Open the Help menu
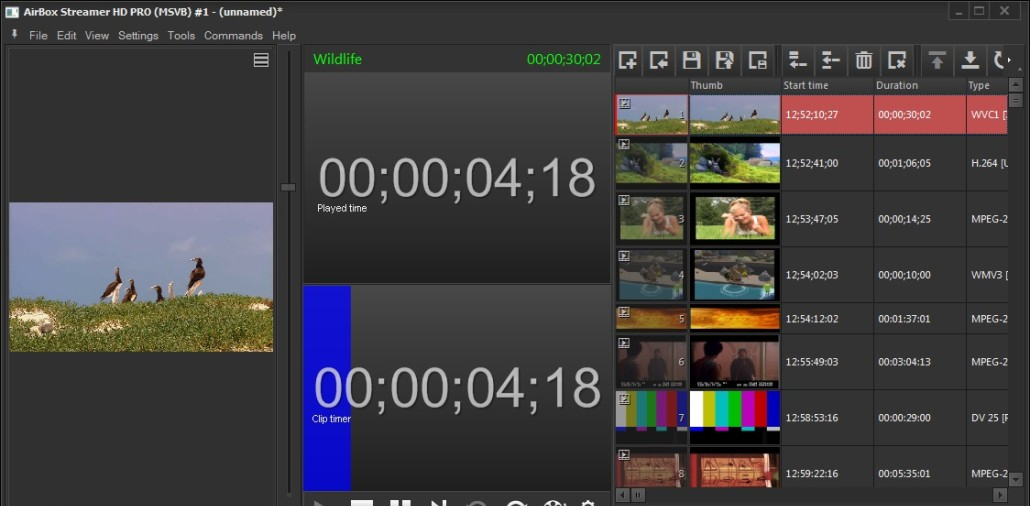This screenshot has height=506, width=1030. (284, 35)
